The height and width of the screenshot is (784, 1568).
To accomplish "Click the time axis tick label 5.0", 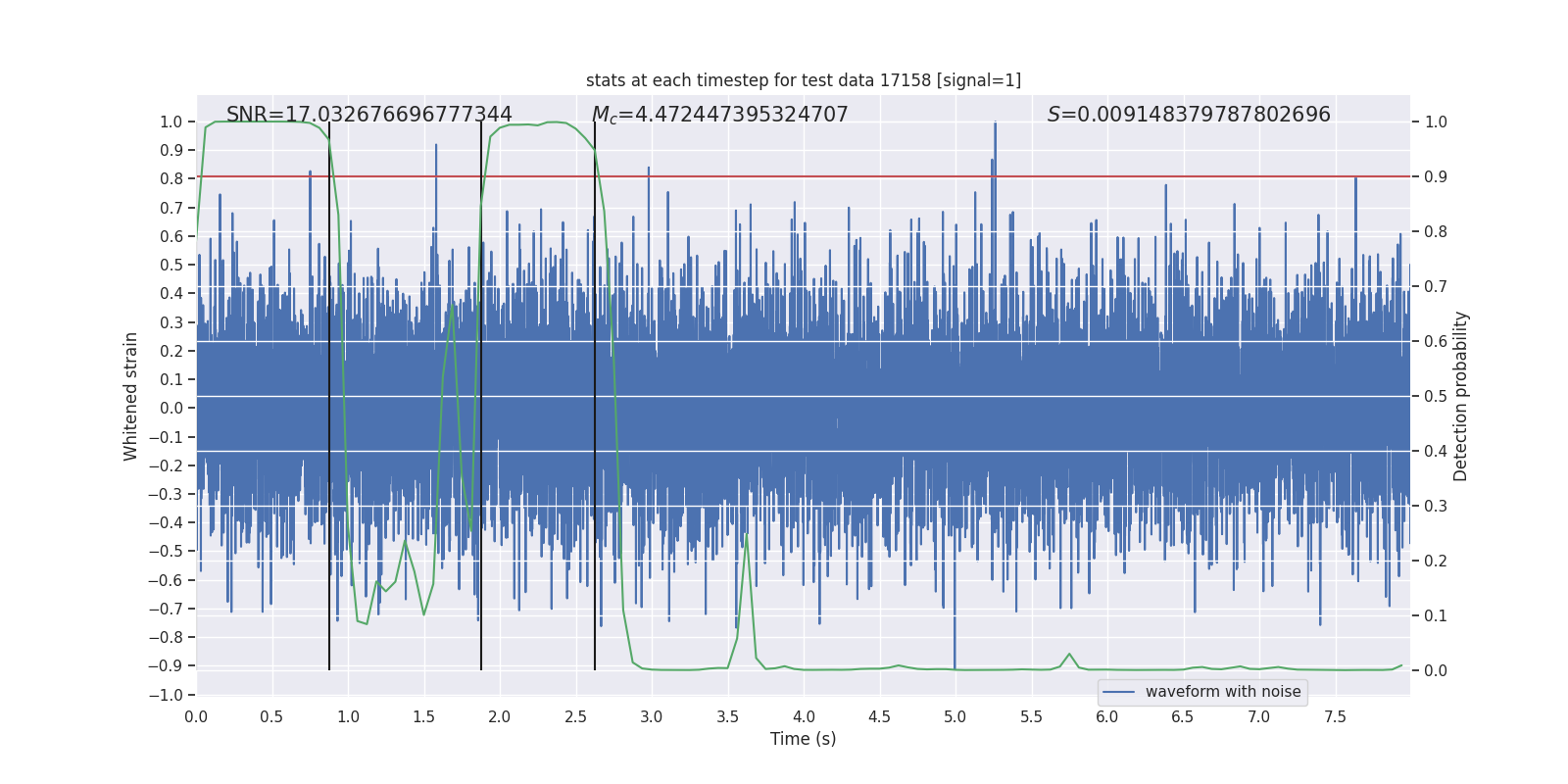I will coord(955,716).
